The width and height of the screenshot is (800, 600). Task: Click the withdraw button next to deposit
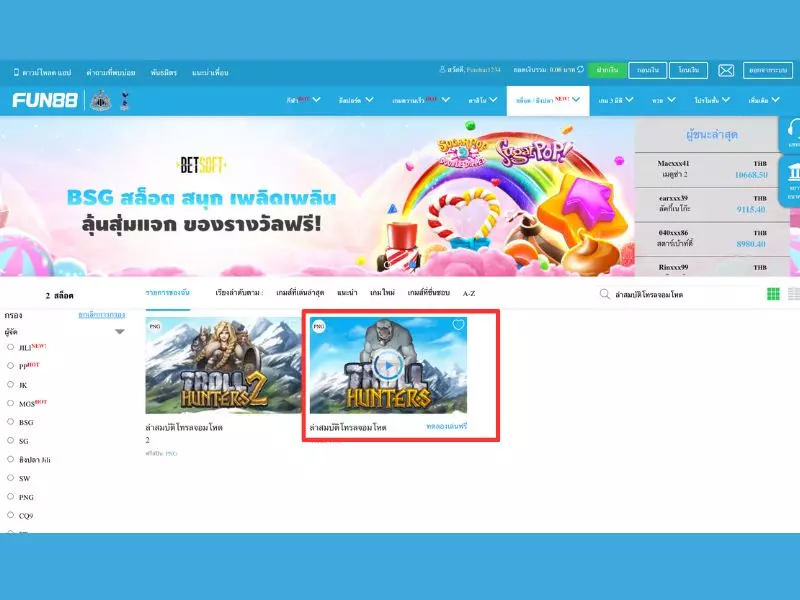click(x=647, y=70)
